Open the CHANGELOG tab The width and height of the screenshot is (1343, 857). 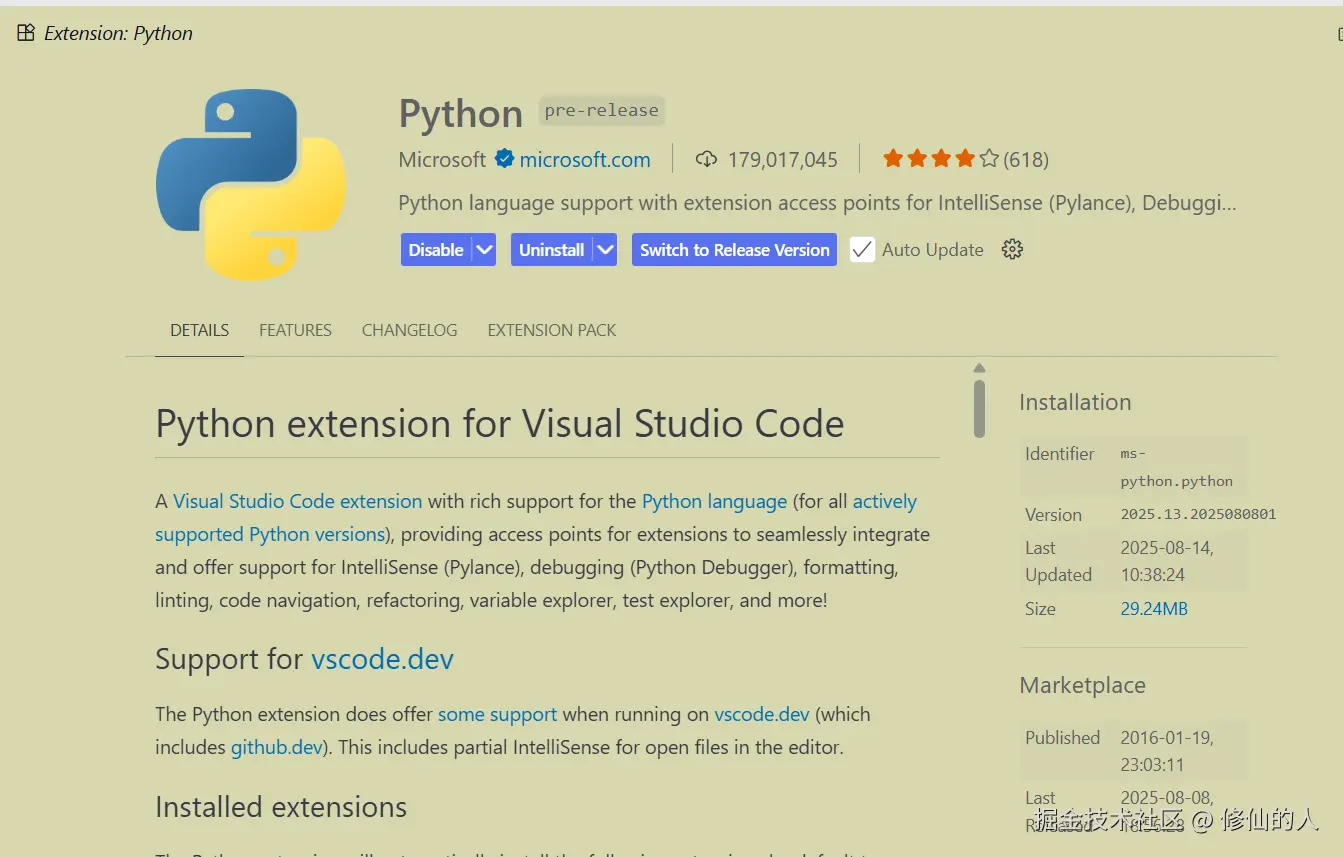(409, 330)
